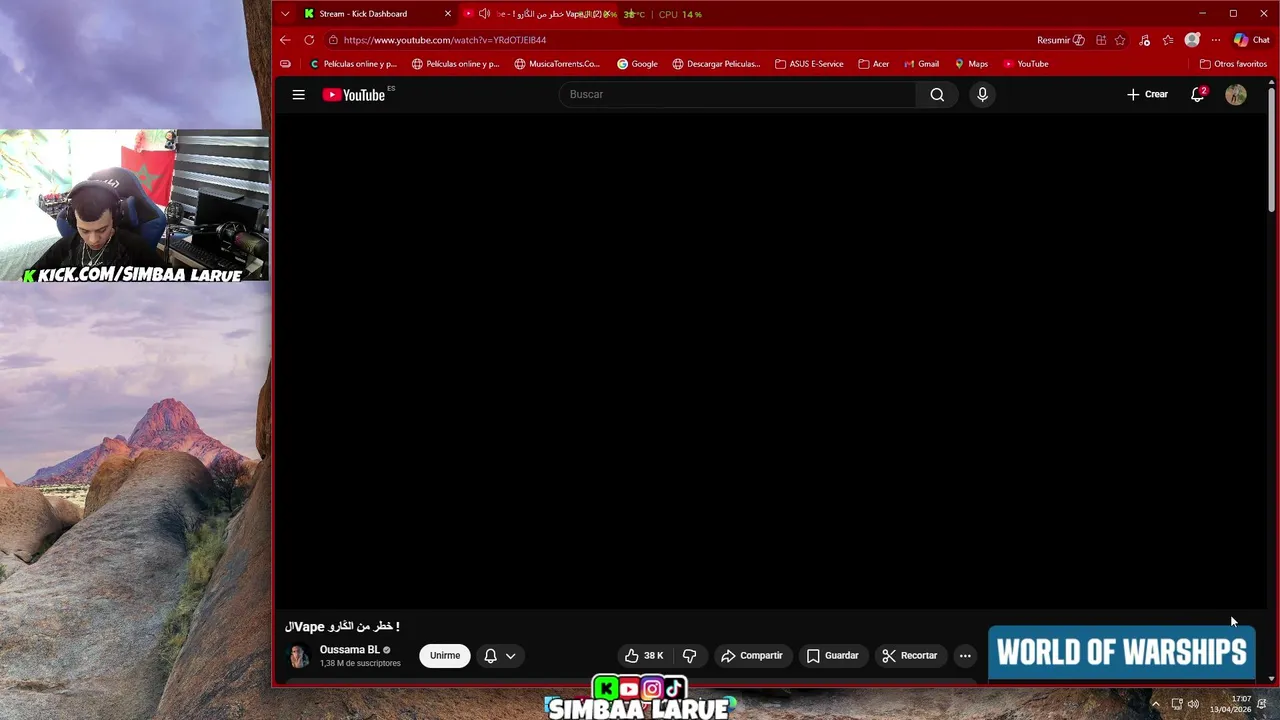Open the YouTube notifications bell
This screenshot has width=1280, height=720.
(1197, 94)
